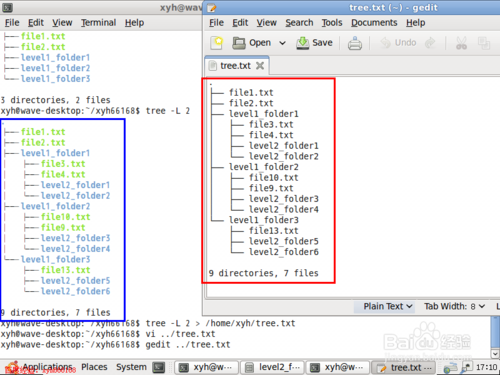This screenshot has width=500, height=375.
Task: Click the terminal scrollbar down arrow
Action: 495,353
